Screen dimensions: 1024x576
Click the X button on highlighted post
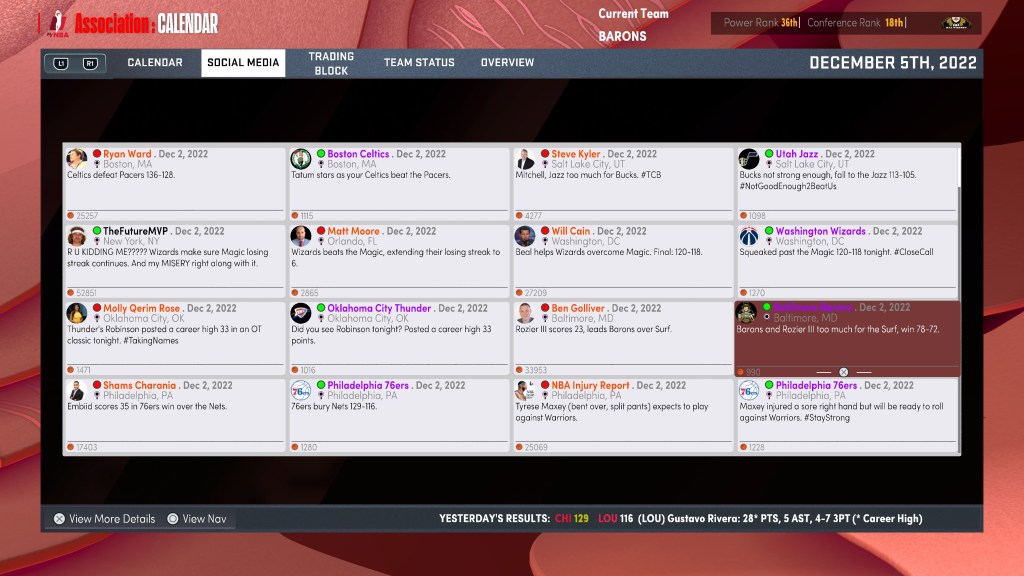(843, 372)
